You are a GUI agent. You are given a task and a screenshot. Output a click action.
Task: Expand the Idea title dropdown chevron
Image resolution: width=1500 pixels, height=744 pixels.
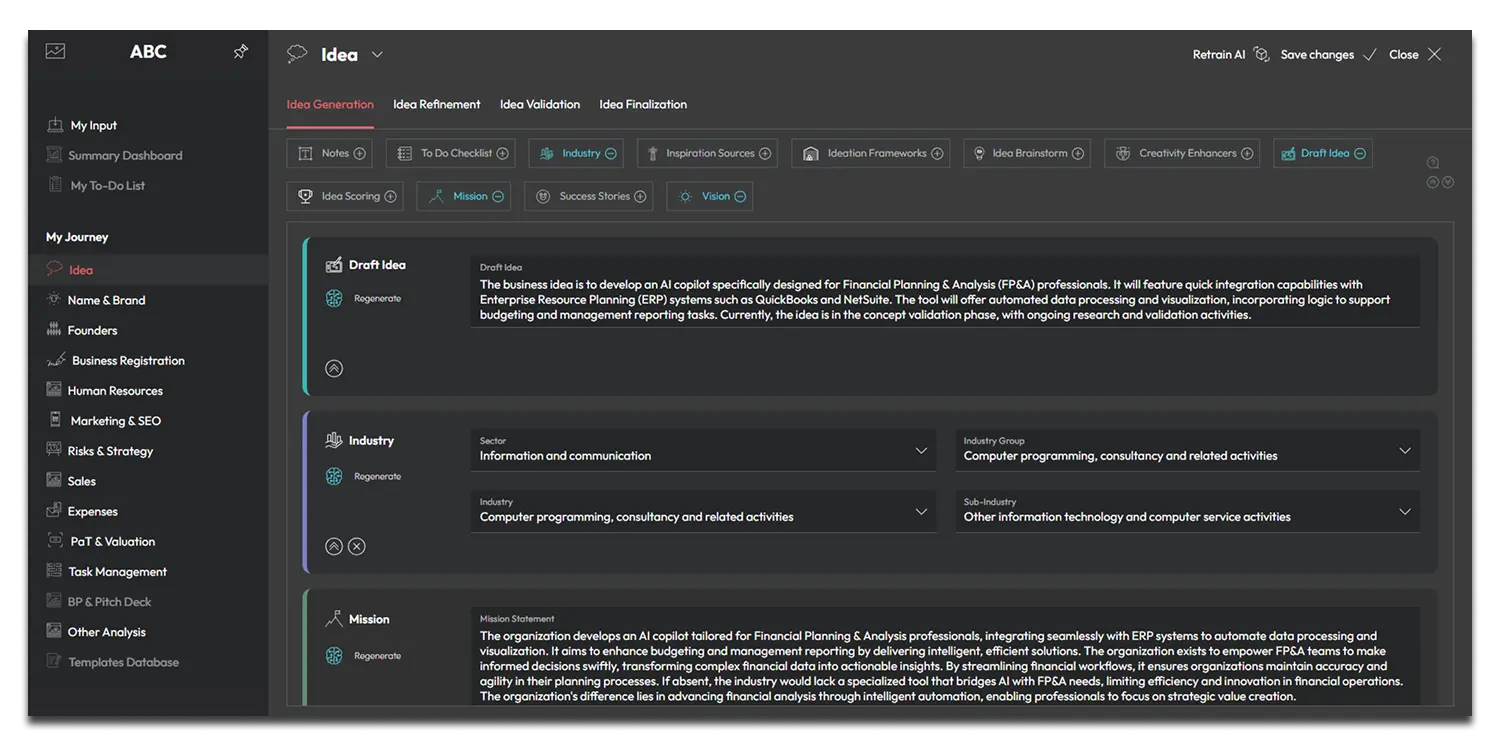pyautogui.click(x=377, y=55)
